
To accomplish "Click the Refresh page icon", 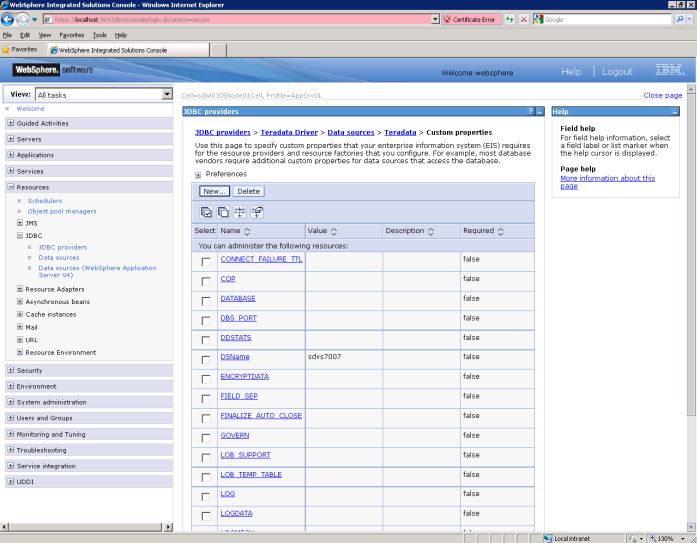I will tap(510, 20).
